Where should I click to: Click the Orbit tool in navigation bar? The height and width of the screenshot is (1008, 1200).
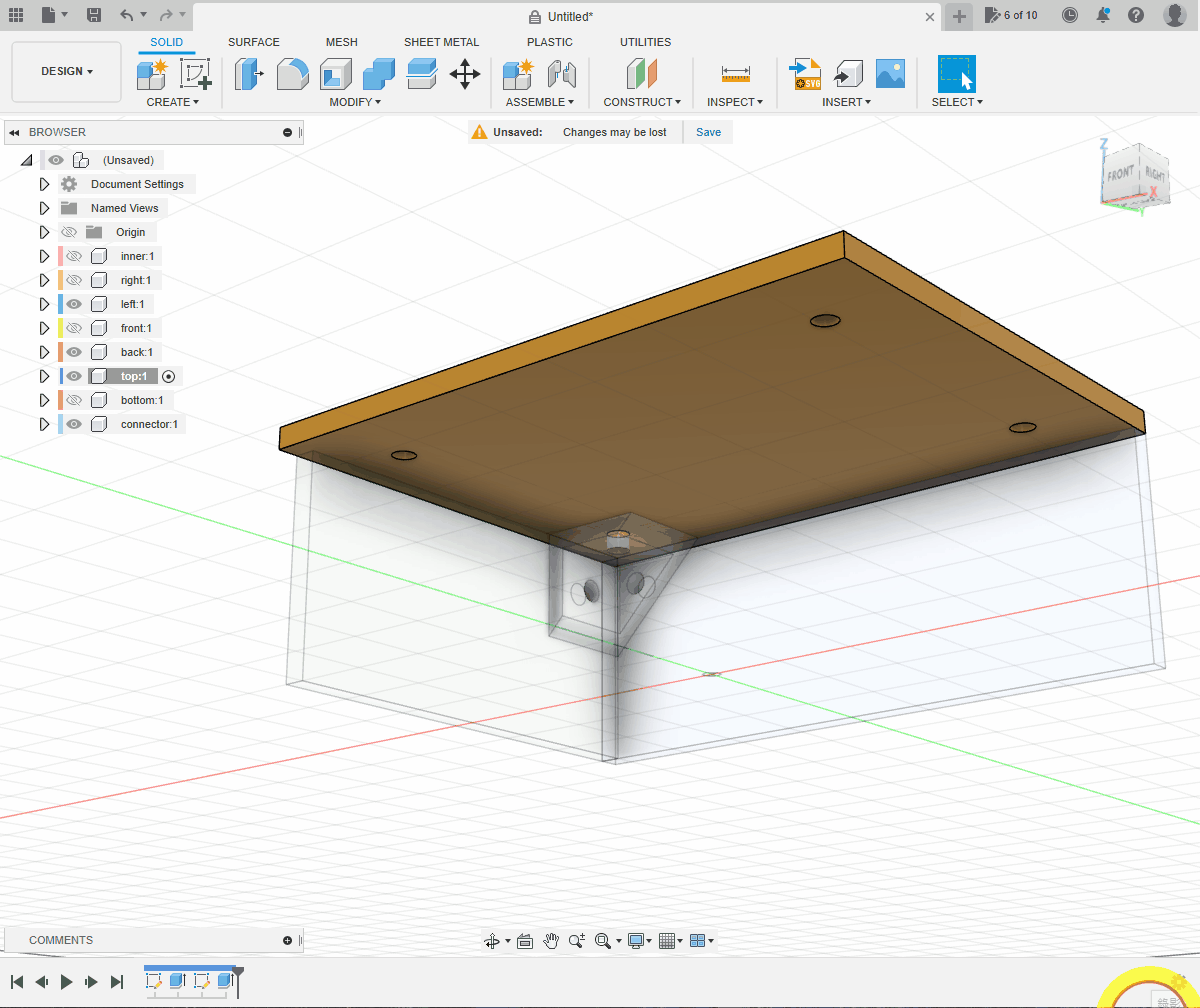[491, 941]
